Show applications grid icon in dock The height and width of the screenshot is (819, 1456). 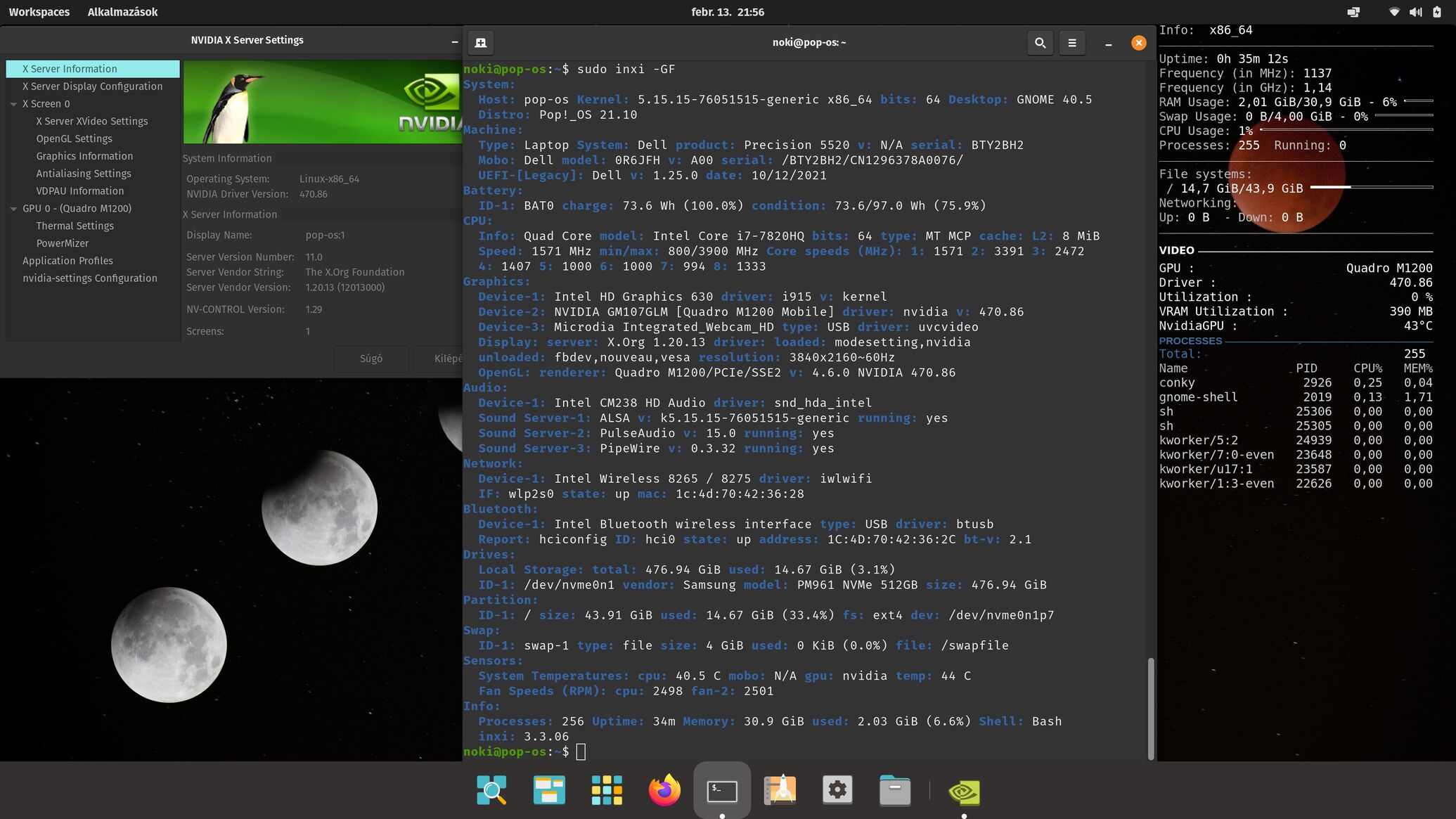tap(607, 790)
